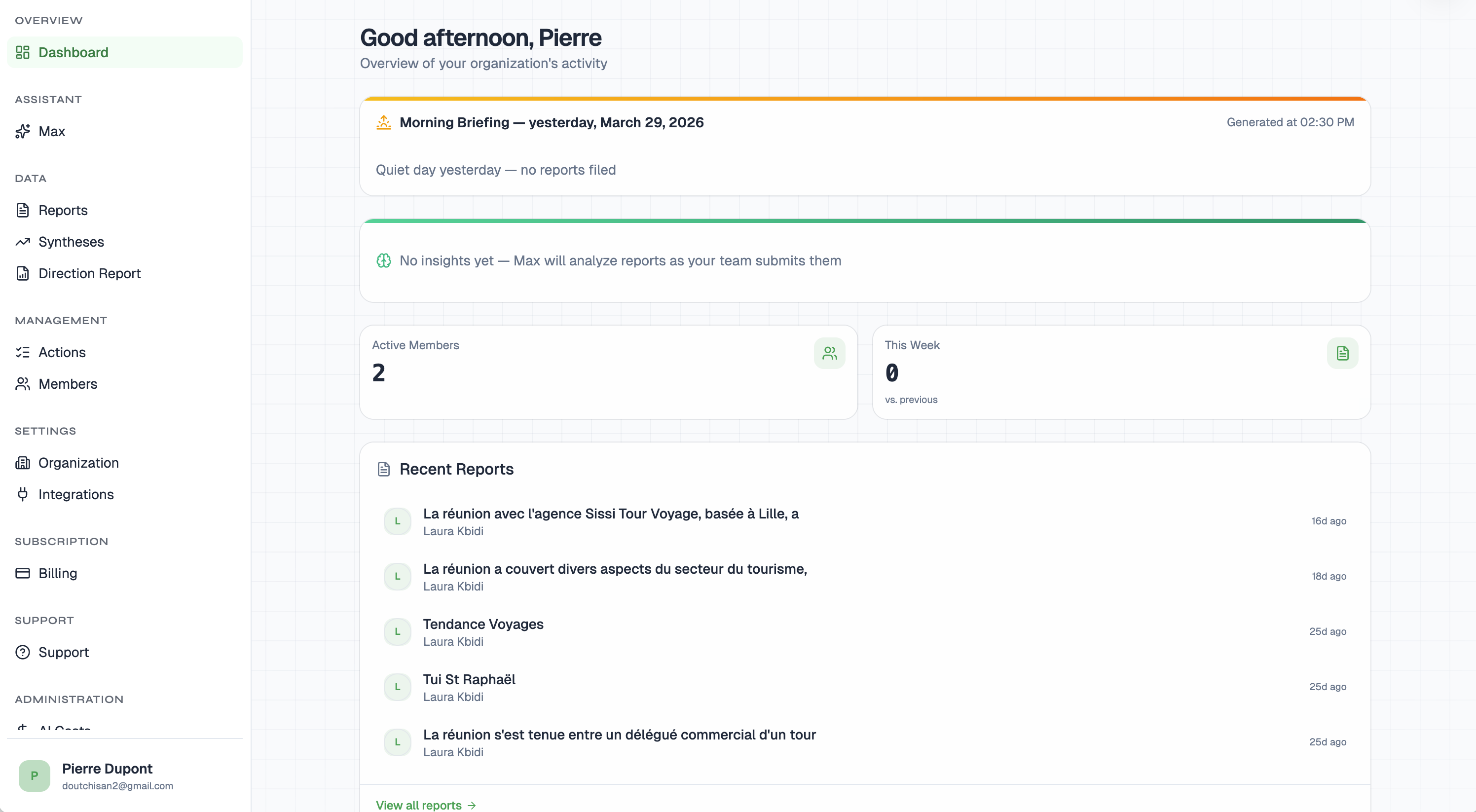Image resolution: width=1476 pixels, height=812 pixels.
Task: Open the Sissi Tour Voyage meeting report
Action: pyautogui.click(x=610, y=514)
